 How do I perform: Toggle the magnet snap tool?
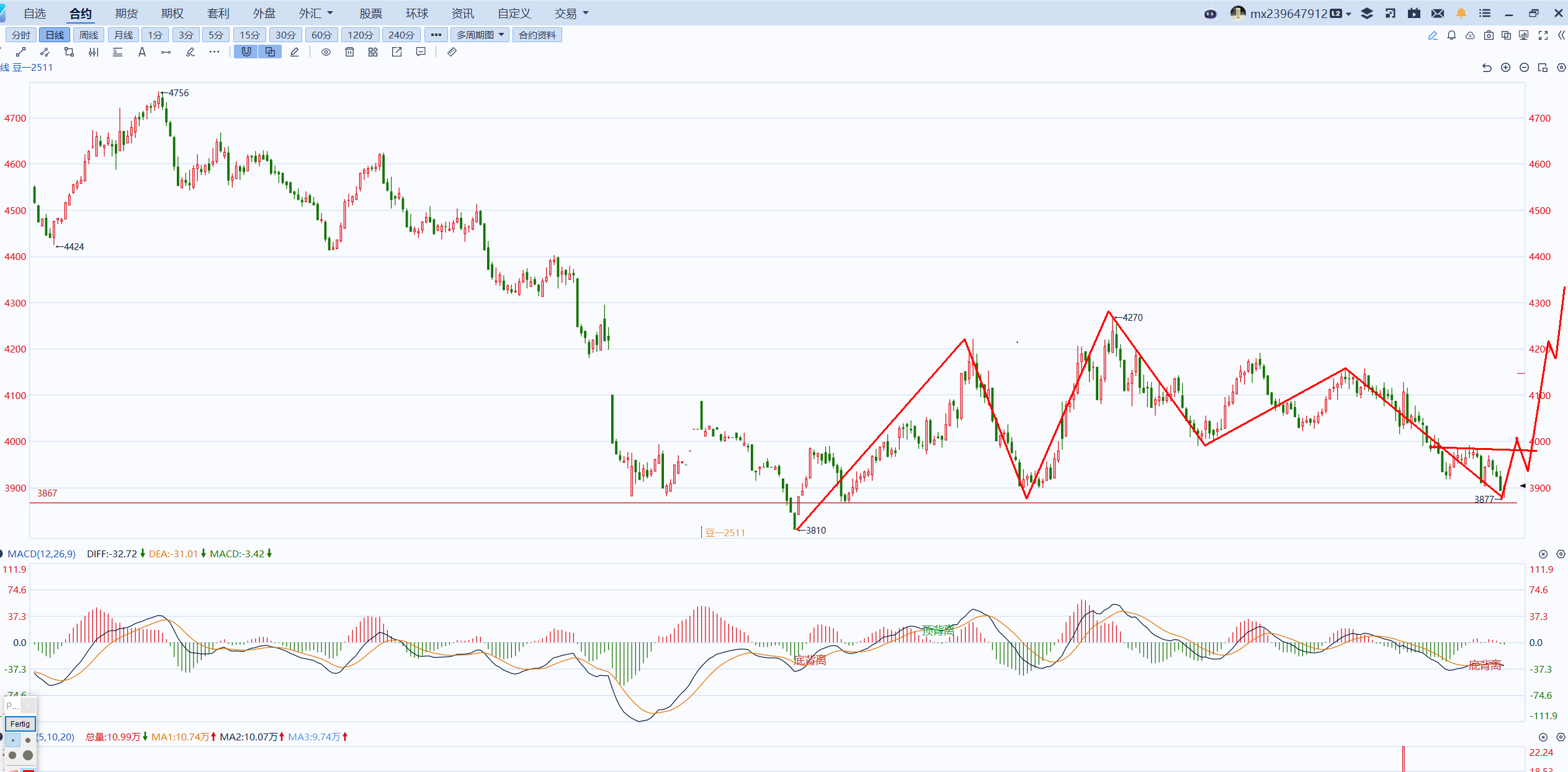(246, 52)
